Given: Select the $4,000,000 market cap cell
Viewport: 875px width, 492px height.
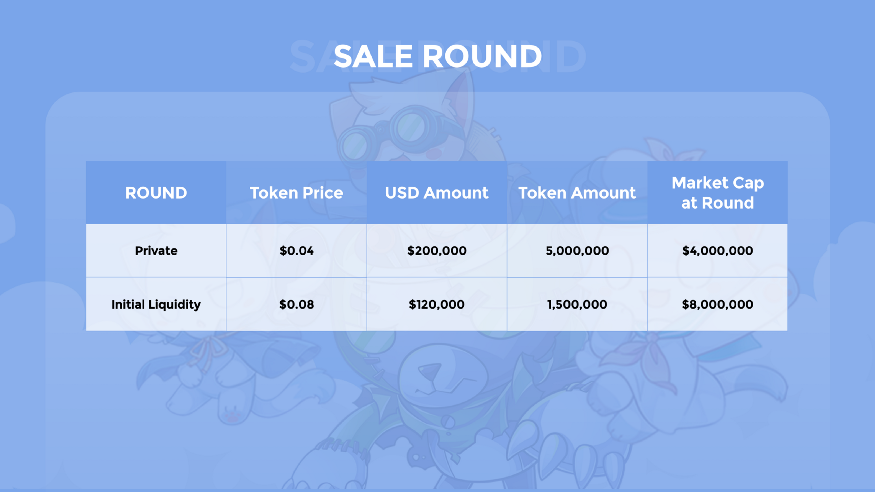Looking at the screenshot, I should coord(718,250).
